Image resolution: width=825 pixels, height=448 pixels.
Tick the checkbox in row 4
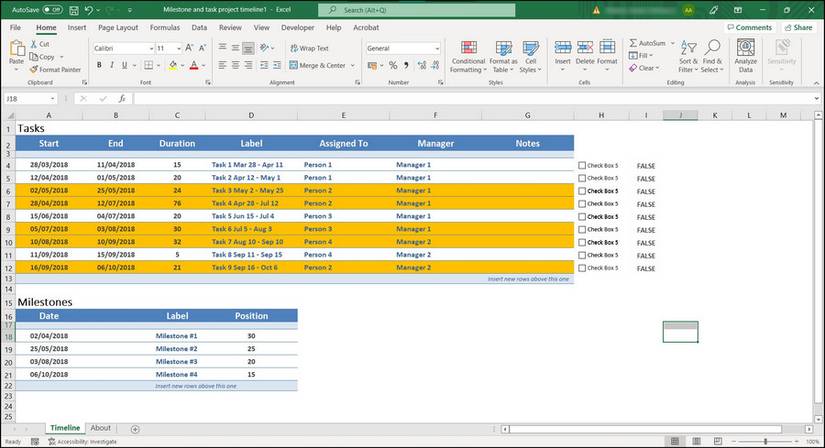tap(583, 165)
